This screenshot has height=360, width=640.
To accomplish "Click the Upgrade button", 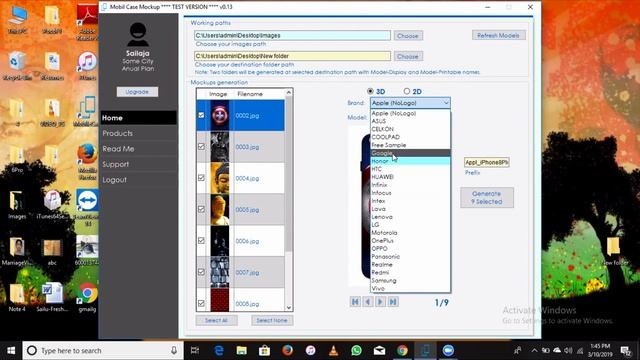I will point(137,92).
